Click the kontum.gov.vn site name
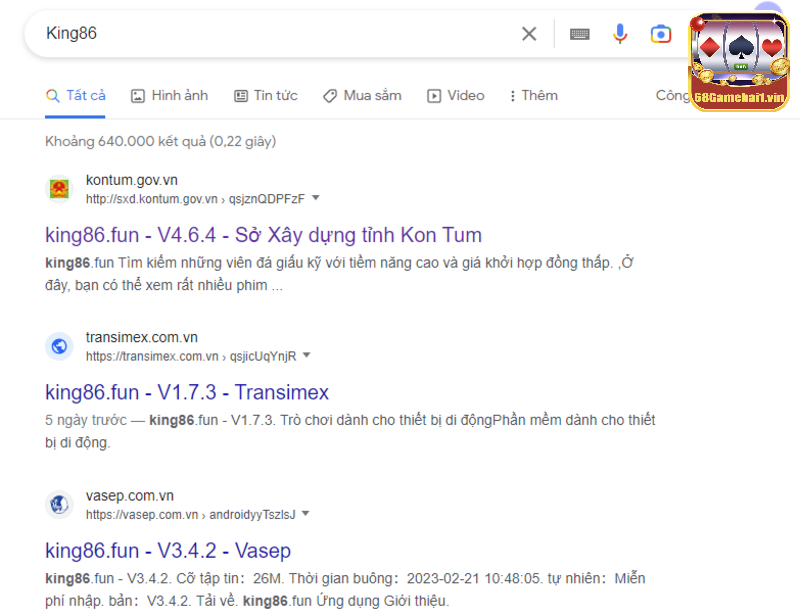This screenshot has width=800, height=616. pos(132,180)
